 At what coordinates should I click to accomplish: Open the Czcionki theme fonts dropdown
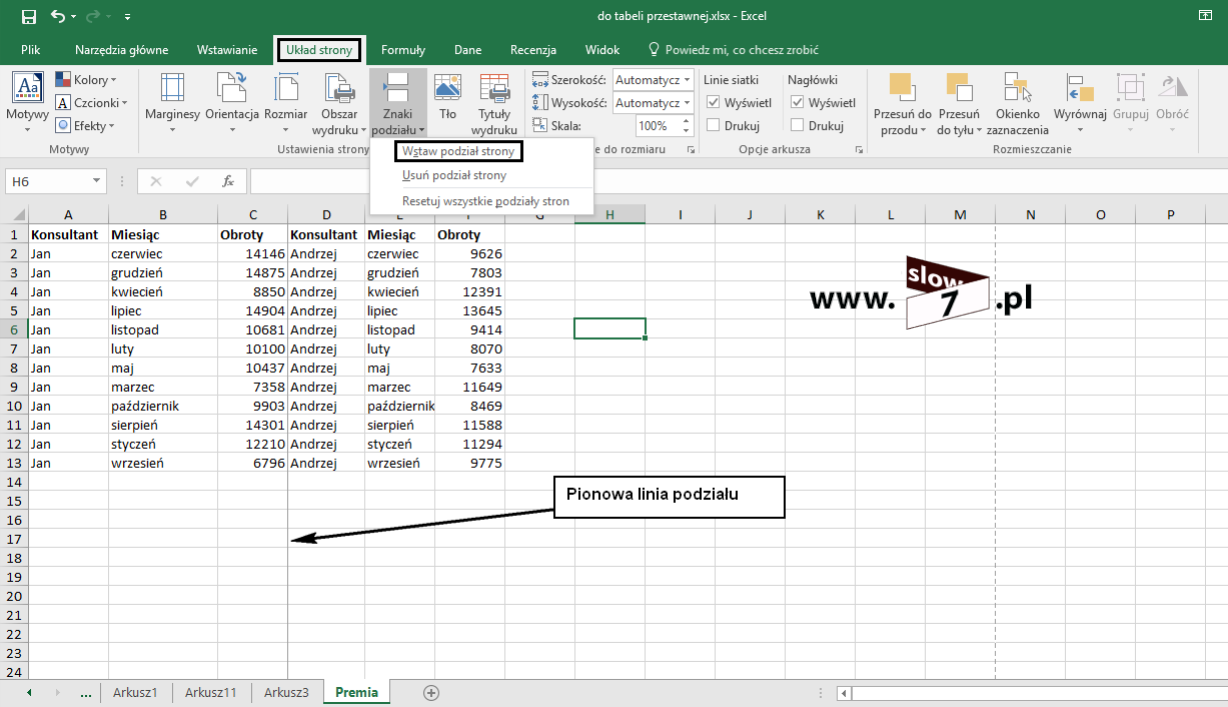pyautogui.click(x=92, y=103)
